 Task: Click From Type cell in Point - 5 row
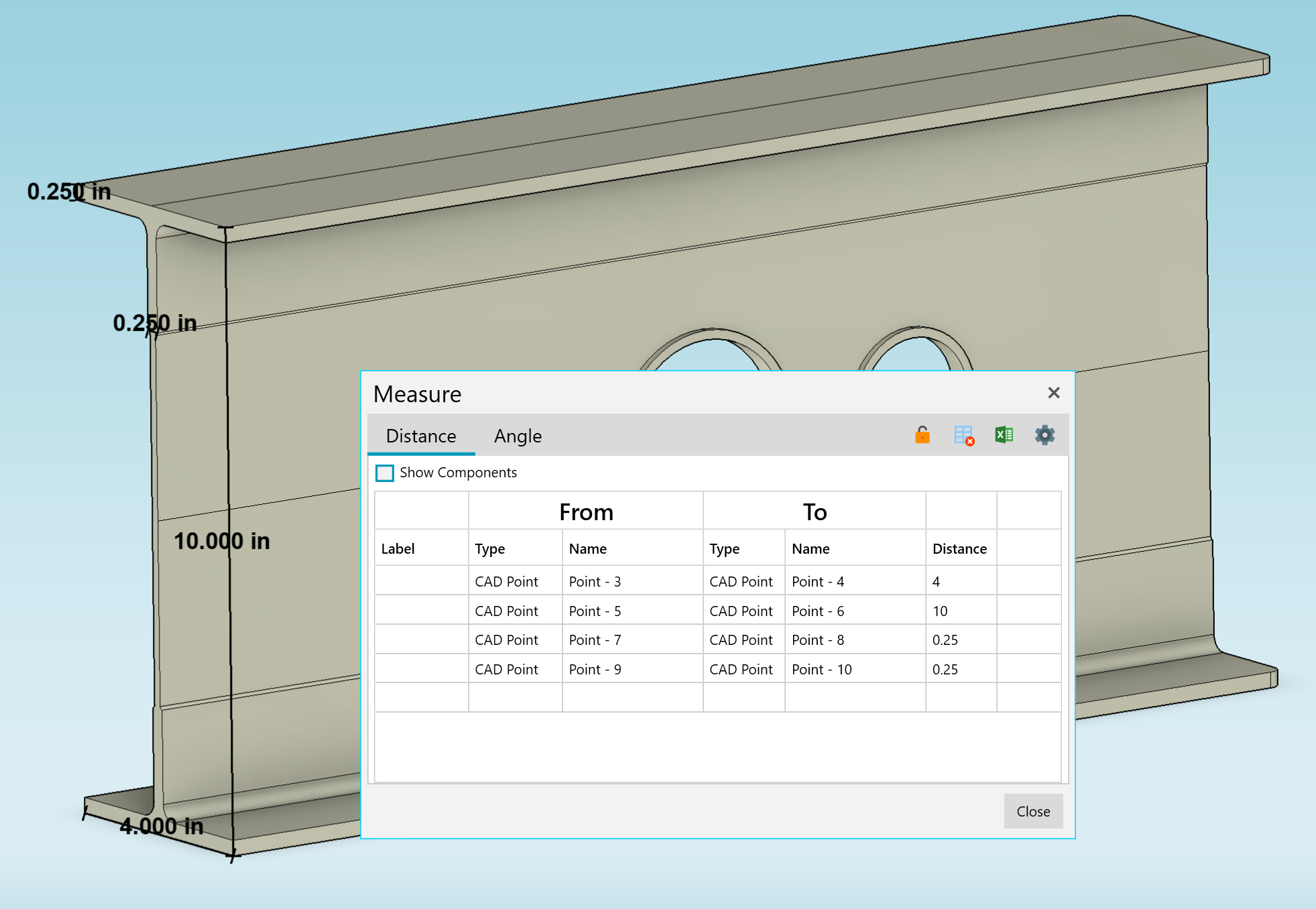[515, 611]
